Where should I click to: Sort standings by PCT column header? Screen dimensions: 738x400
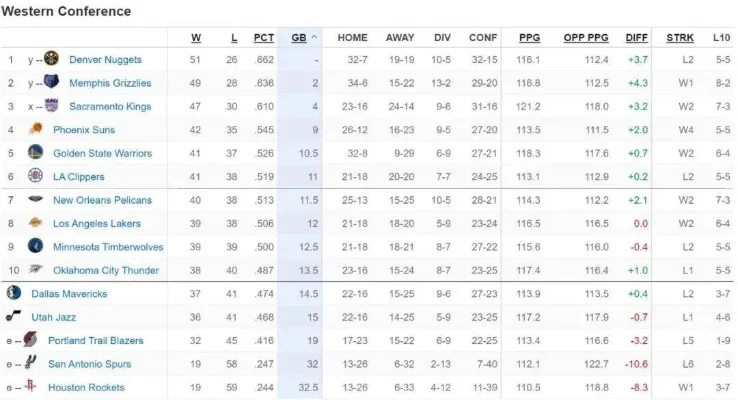tap(264, 38)
